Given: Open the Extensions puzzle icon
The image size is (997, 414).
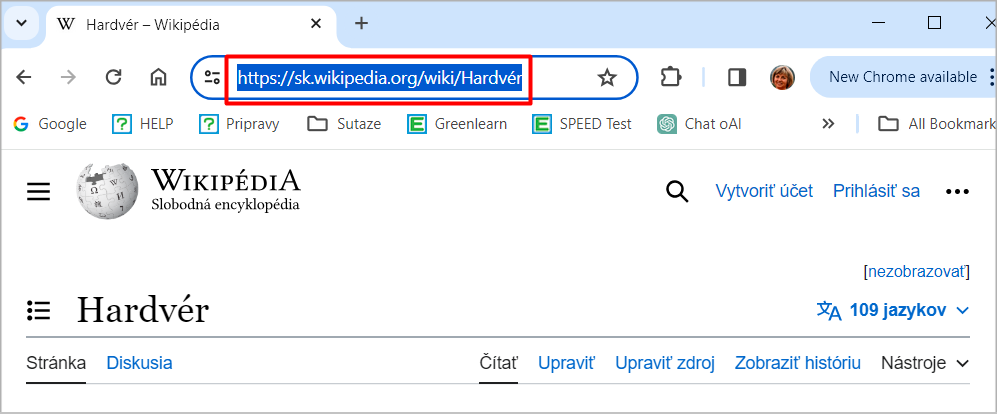Looking at the screenshot, I should tap(671, 78).
